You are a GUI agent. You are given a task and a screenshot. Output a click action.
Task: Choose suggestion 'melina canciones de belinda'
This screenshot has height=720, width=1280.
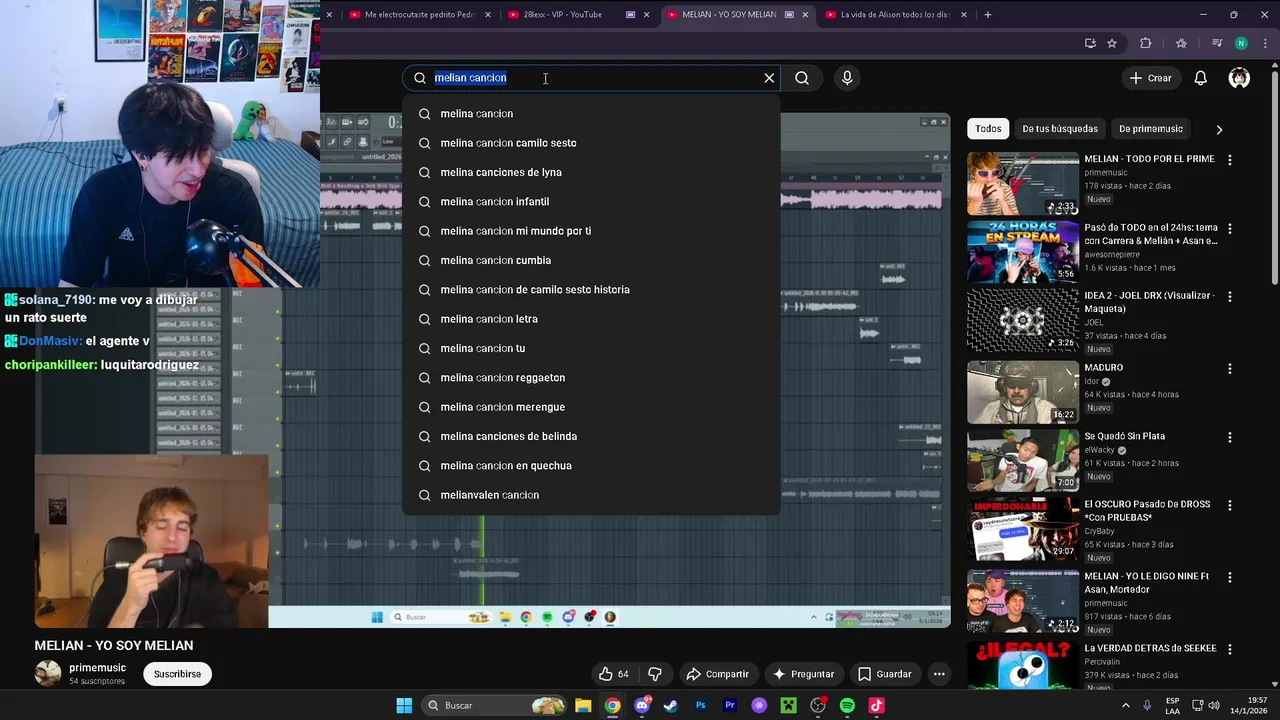coord(591,436)
